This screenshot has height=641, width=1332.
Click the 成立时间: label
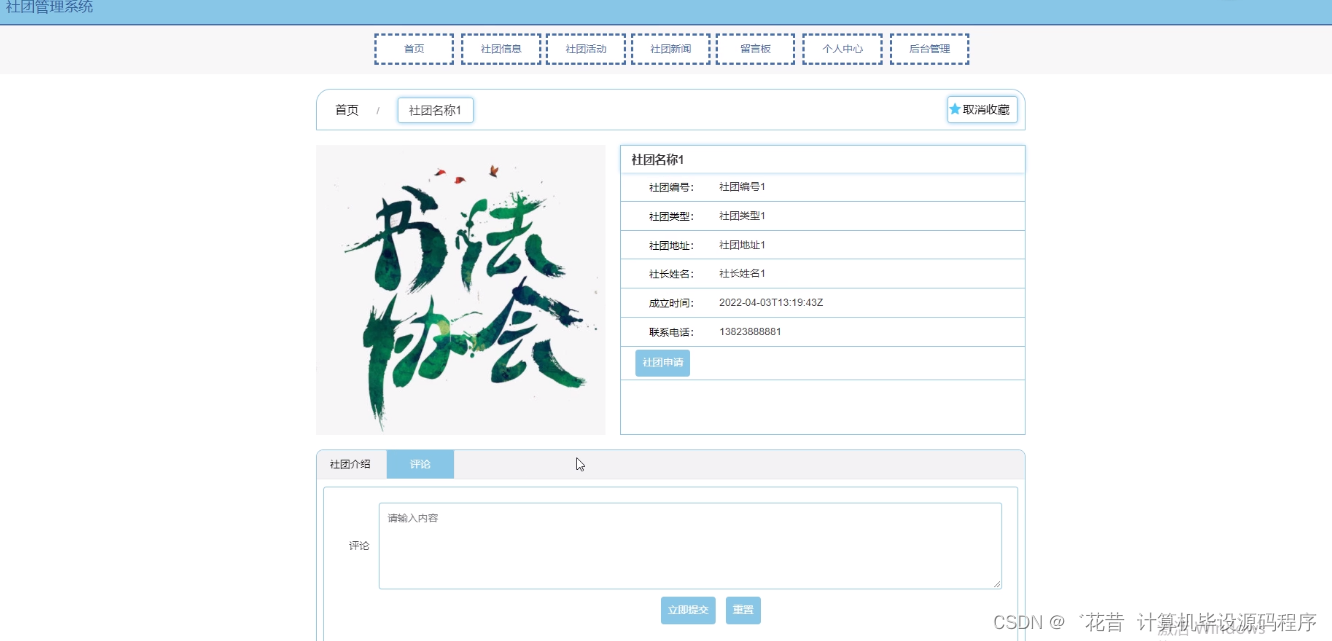[x=671, y=304]
